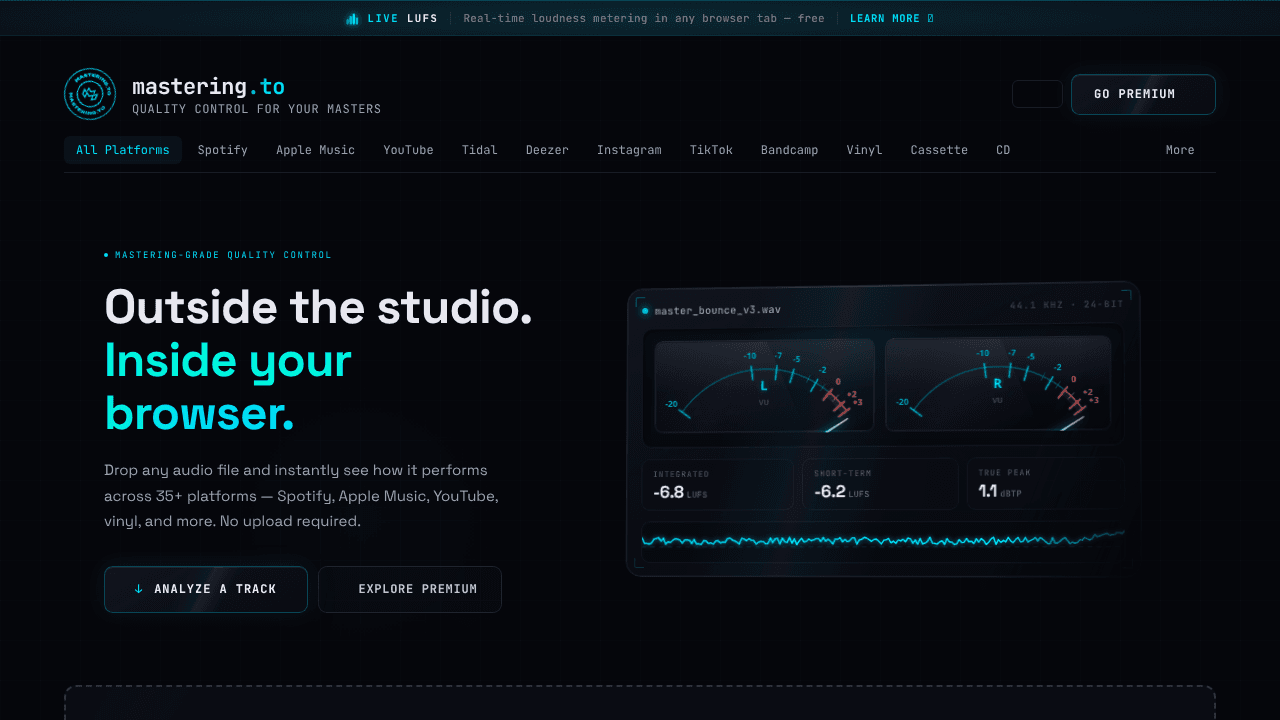
Task: Switch to the Apple Music tab
Action: click(316, 150)
